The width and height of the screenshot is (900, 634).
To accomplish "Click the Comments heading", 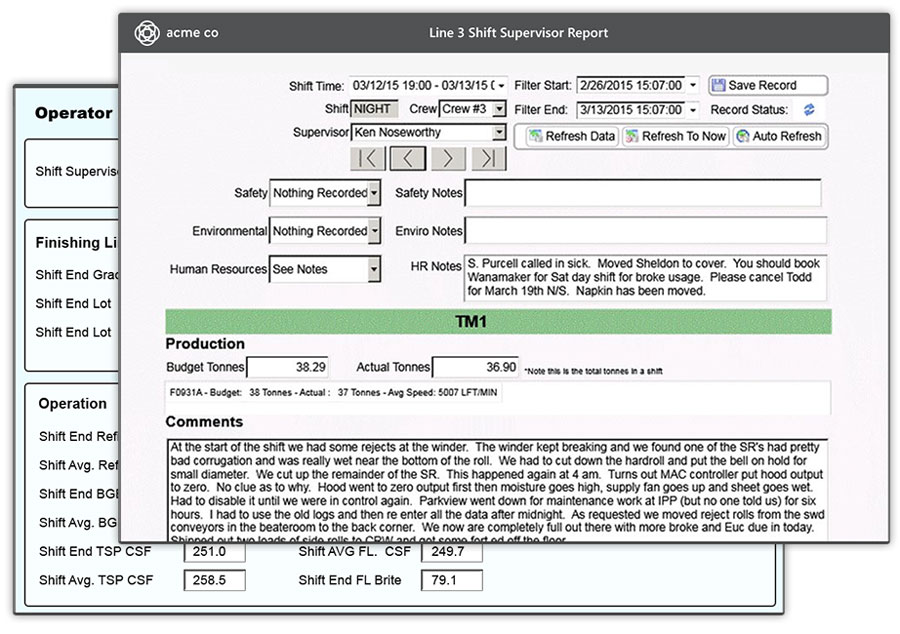I will click(204, 422).
